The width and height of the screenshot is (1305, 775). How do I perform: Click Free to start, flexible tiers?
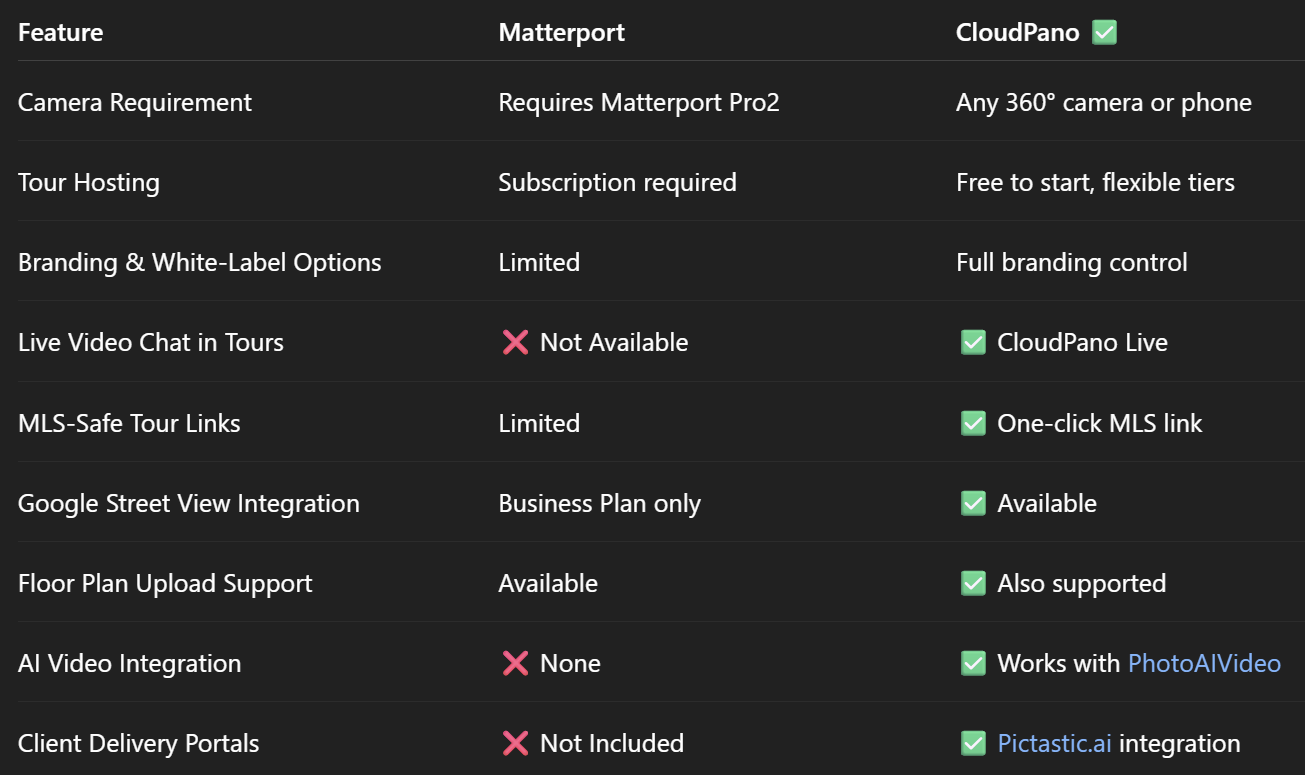pos(1096,182)
